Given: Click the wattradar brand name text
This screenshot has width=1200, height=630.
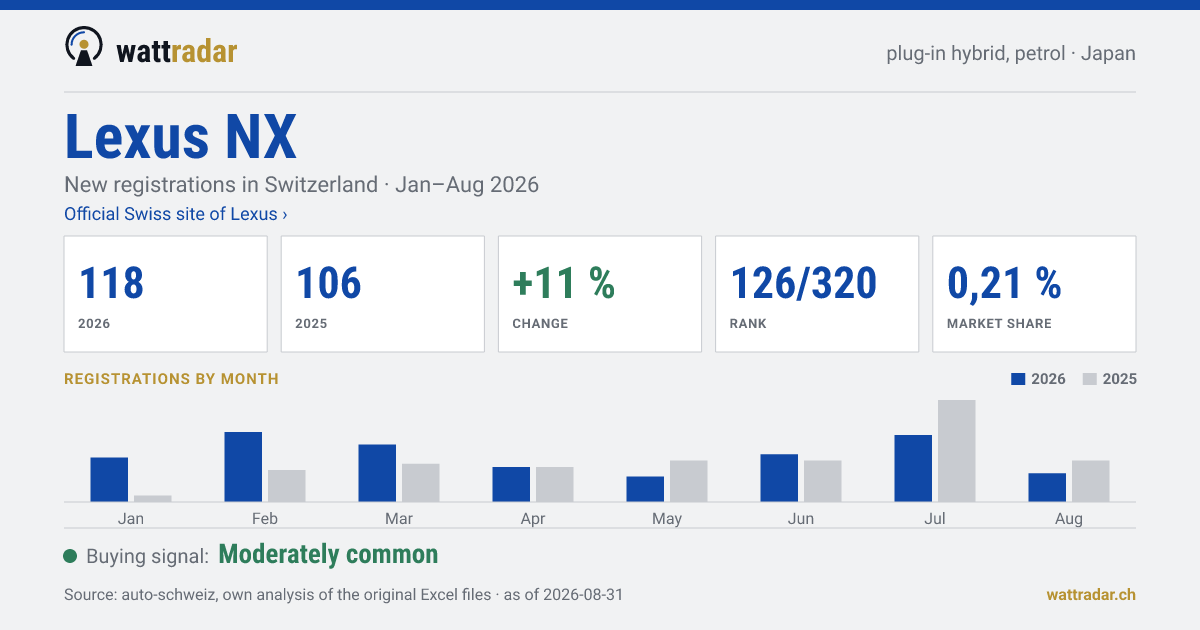Looking at the screenshot, I should click(x=177, y=50).
